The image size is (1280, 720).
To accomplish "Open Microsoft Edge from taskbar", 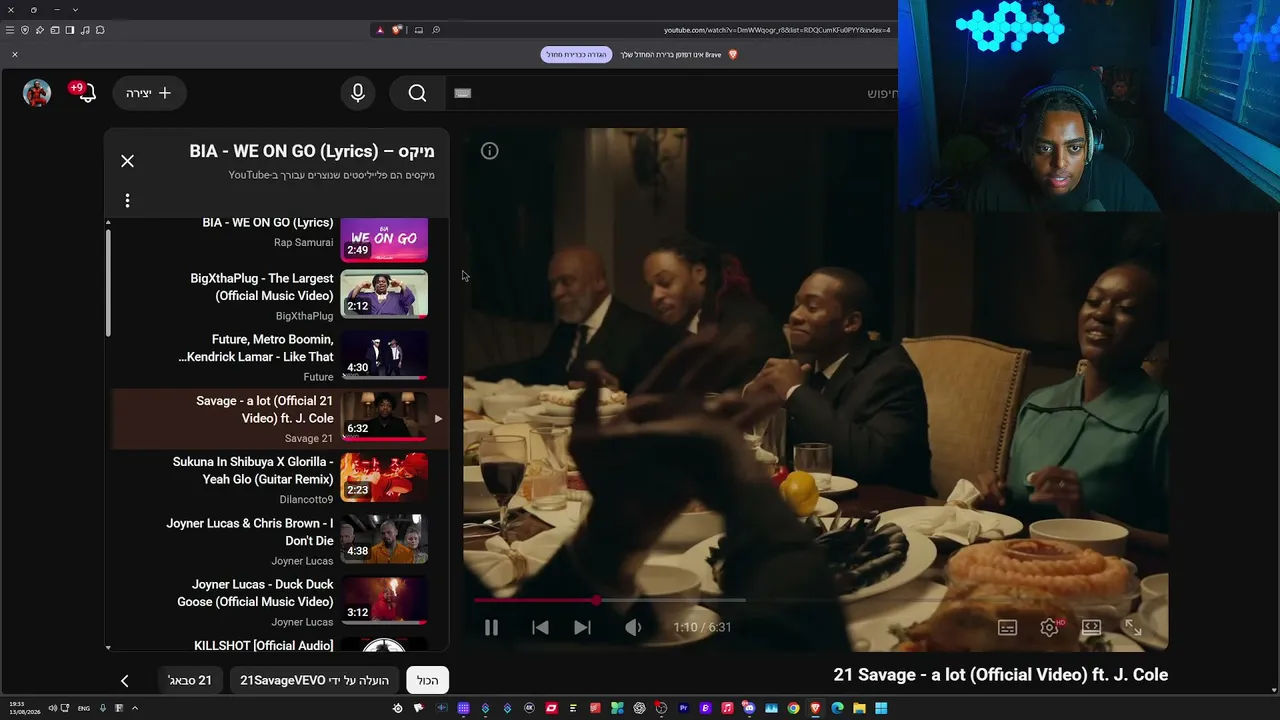I will click(x=837, y=708).
